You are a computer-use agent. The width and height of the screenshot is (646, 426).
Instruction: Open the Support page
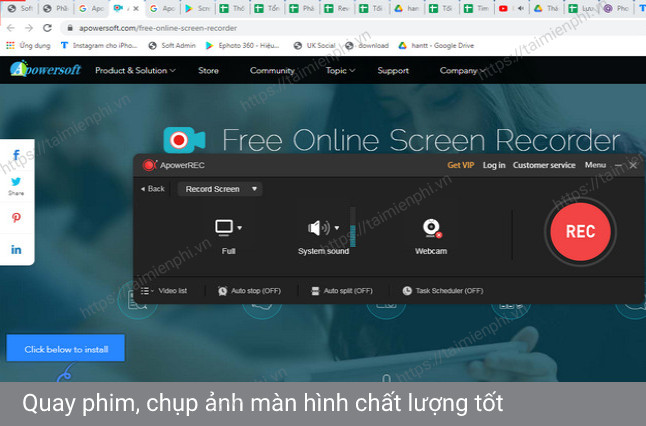coord(393,70)
